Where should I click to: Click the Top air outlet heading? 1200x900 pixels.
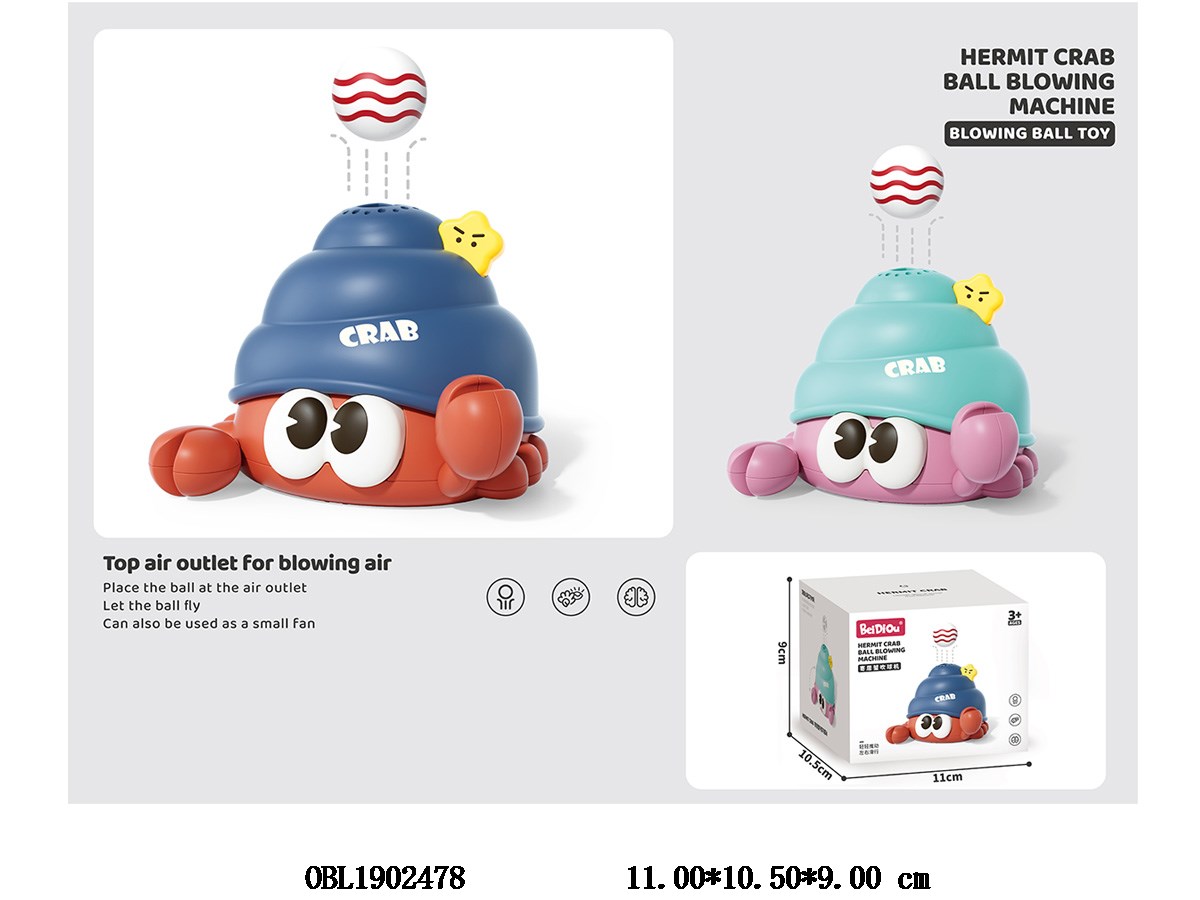[247, 563]
